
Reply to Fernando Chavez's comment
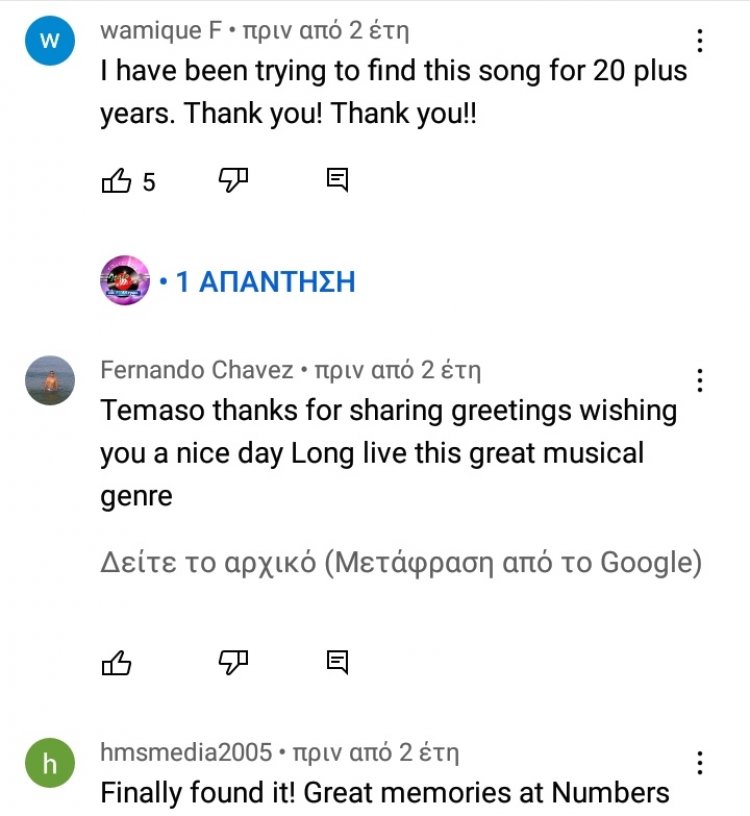tap(338, 661)
